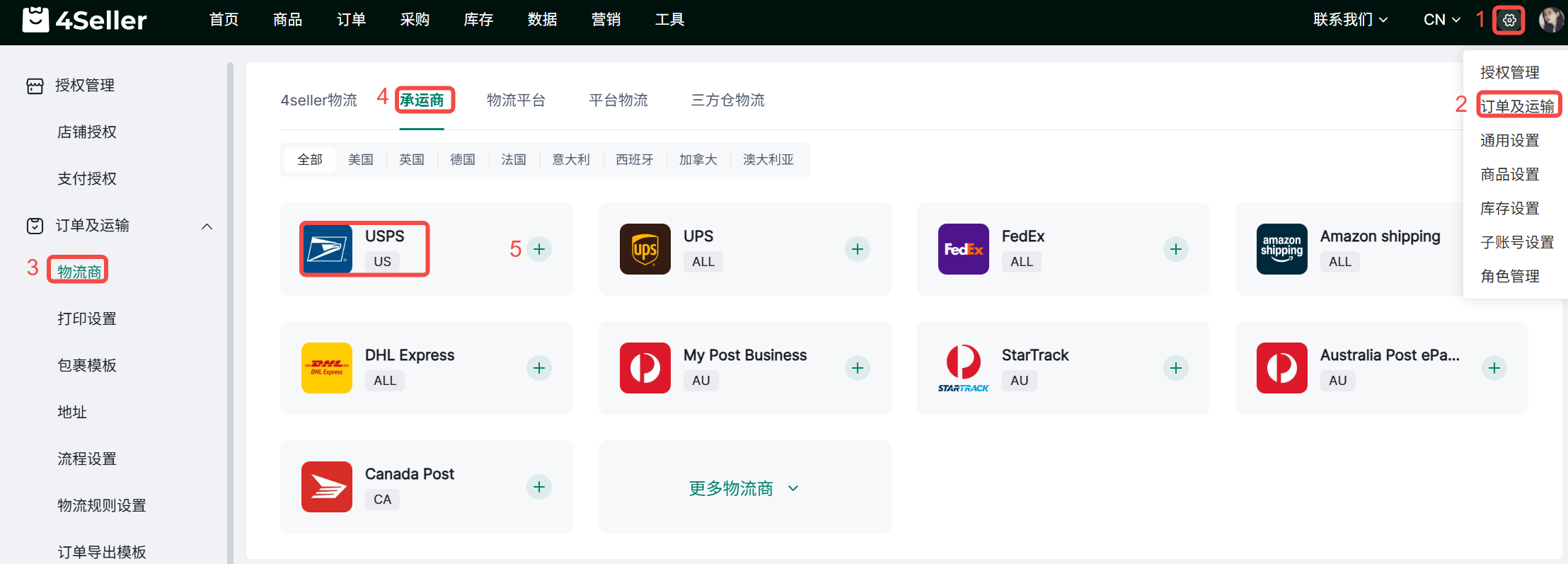Open the settings gear icon
This screenshot has height=564, width=1568.
pyautogui.click(x=1509, y=20)
